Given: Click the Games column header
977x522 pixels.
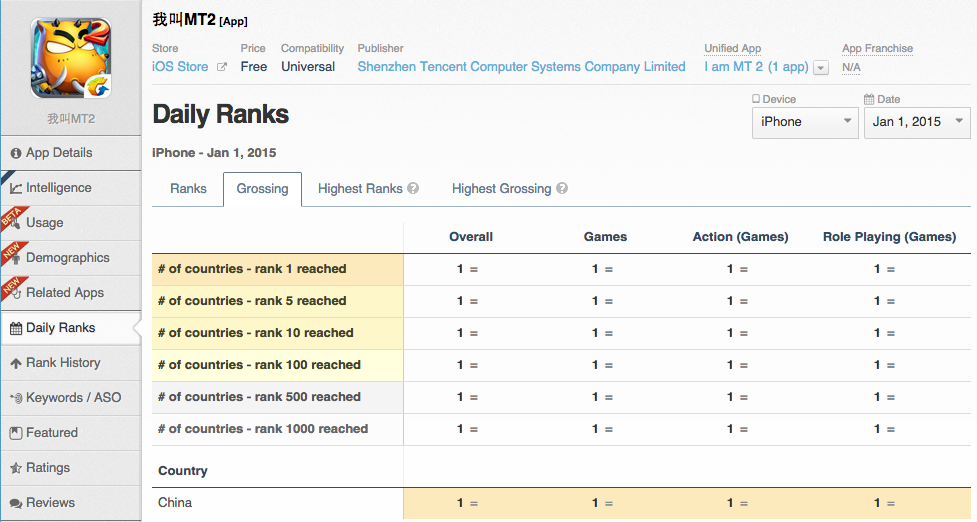Looking at the screenshot, I should pyautogui.click(x=606, y=237).
